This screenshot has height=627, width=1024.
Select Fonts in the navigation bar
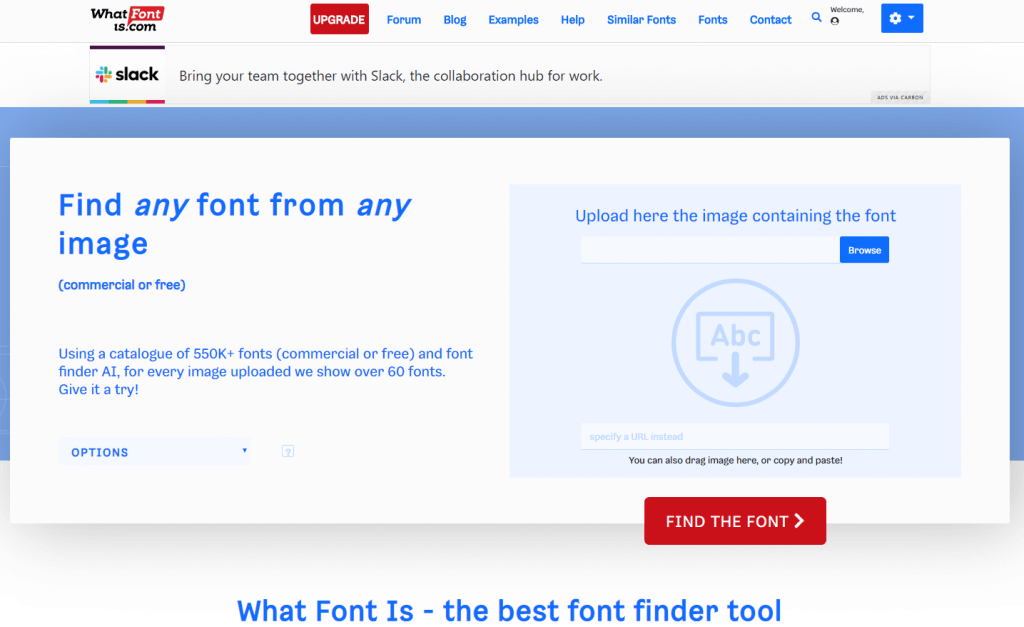point(713,20)
